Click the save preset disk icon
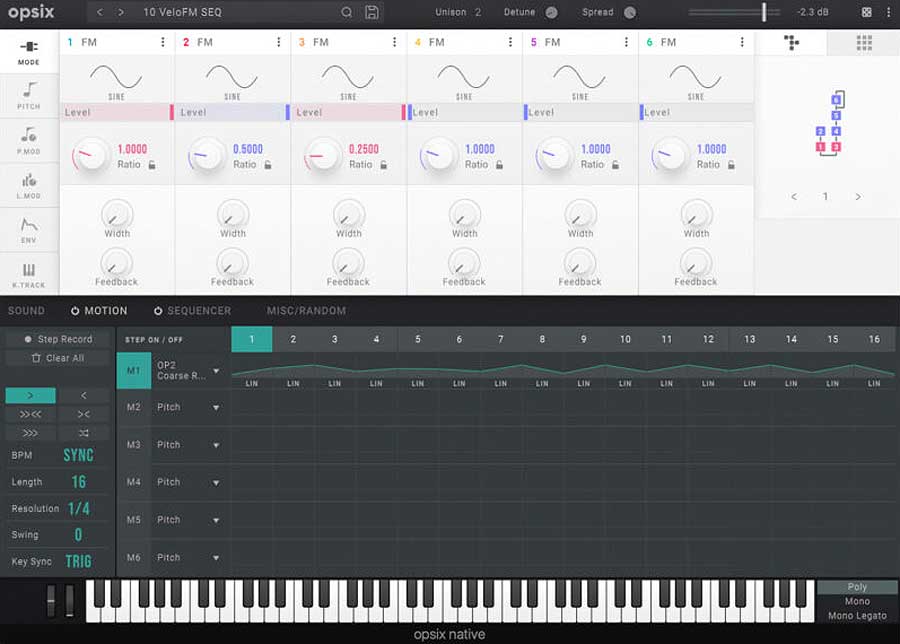 click(x=372, y=12)
